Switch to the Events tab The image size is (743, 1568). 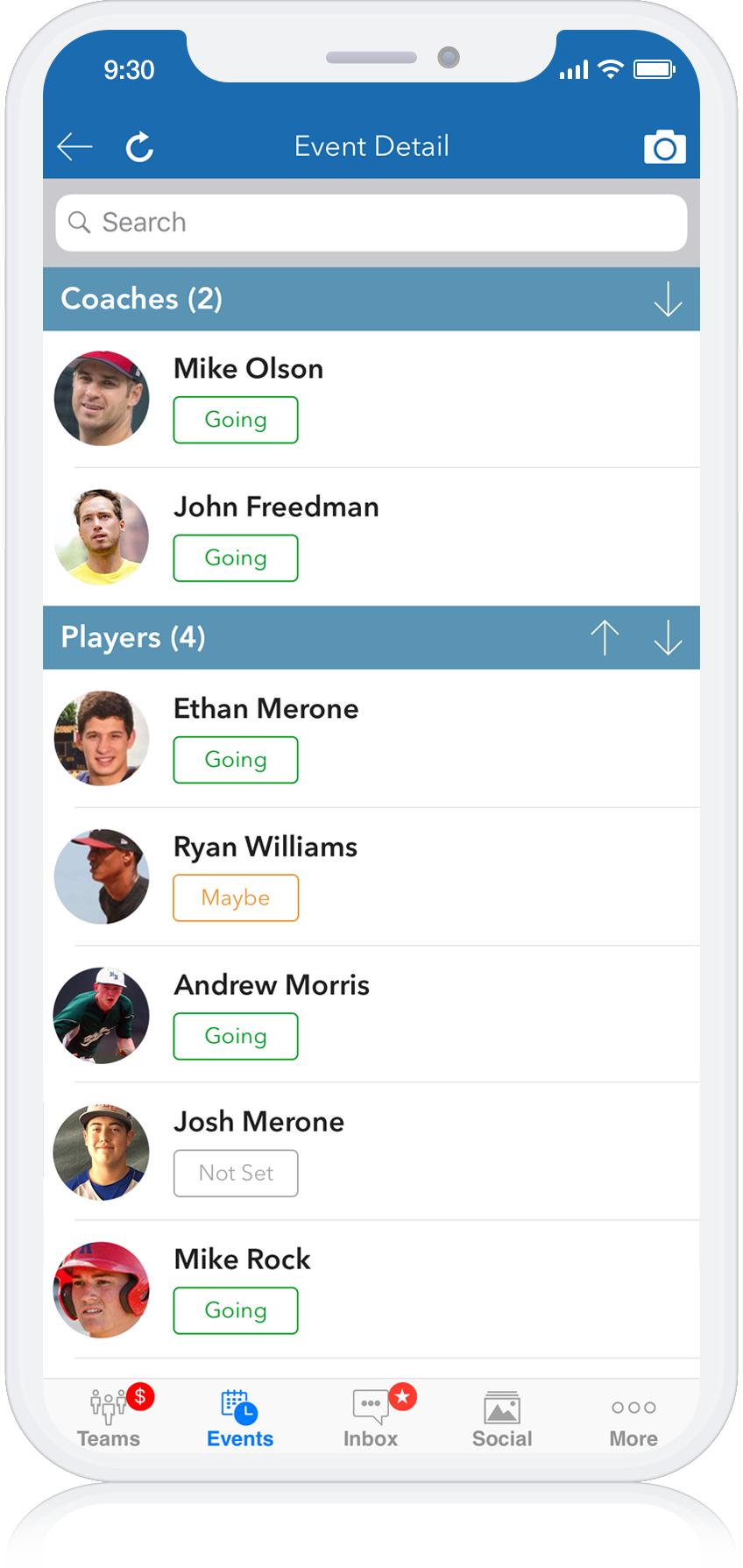240,1418
